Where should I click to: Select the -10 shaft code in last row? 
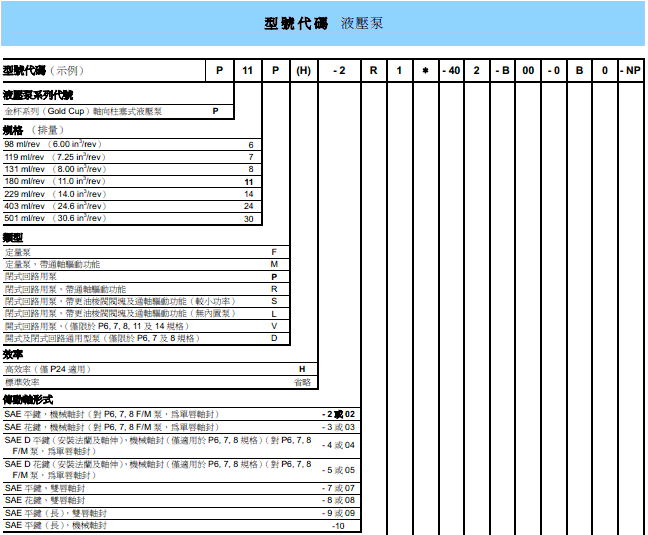338,526
